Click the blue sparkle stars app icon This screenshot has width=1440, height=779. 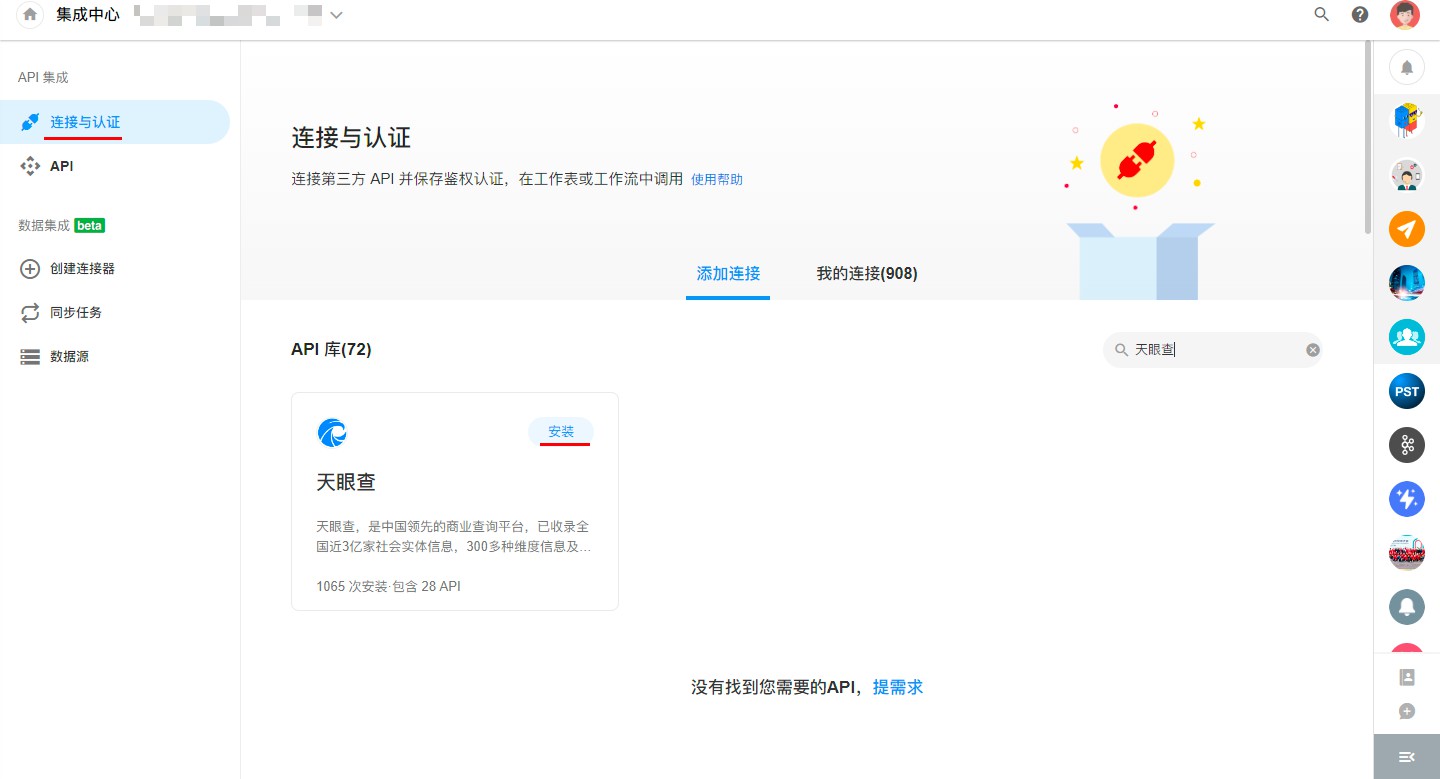tap(1407, 499)
